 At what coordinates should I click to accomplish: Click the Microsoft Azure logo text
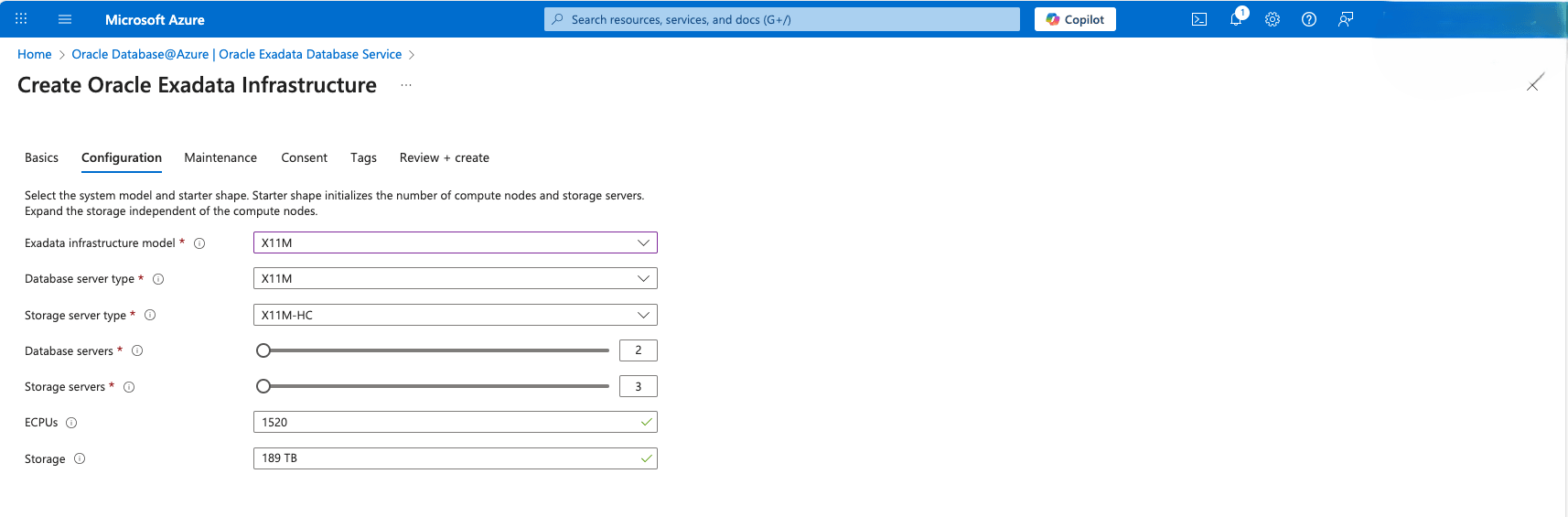tap(155, 19)
